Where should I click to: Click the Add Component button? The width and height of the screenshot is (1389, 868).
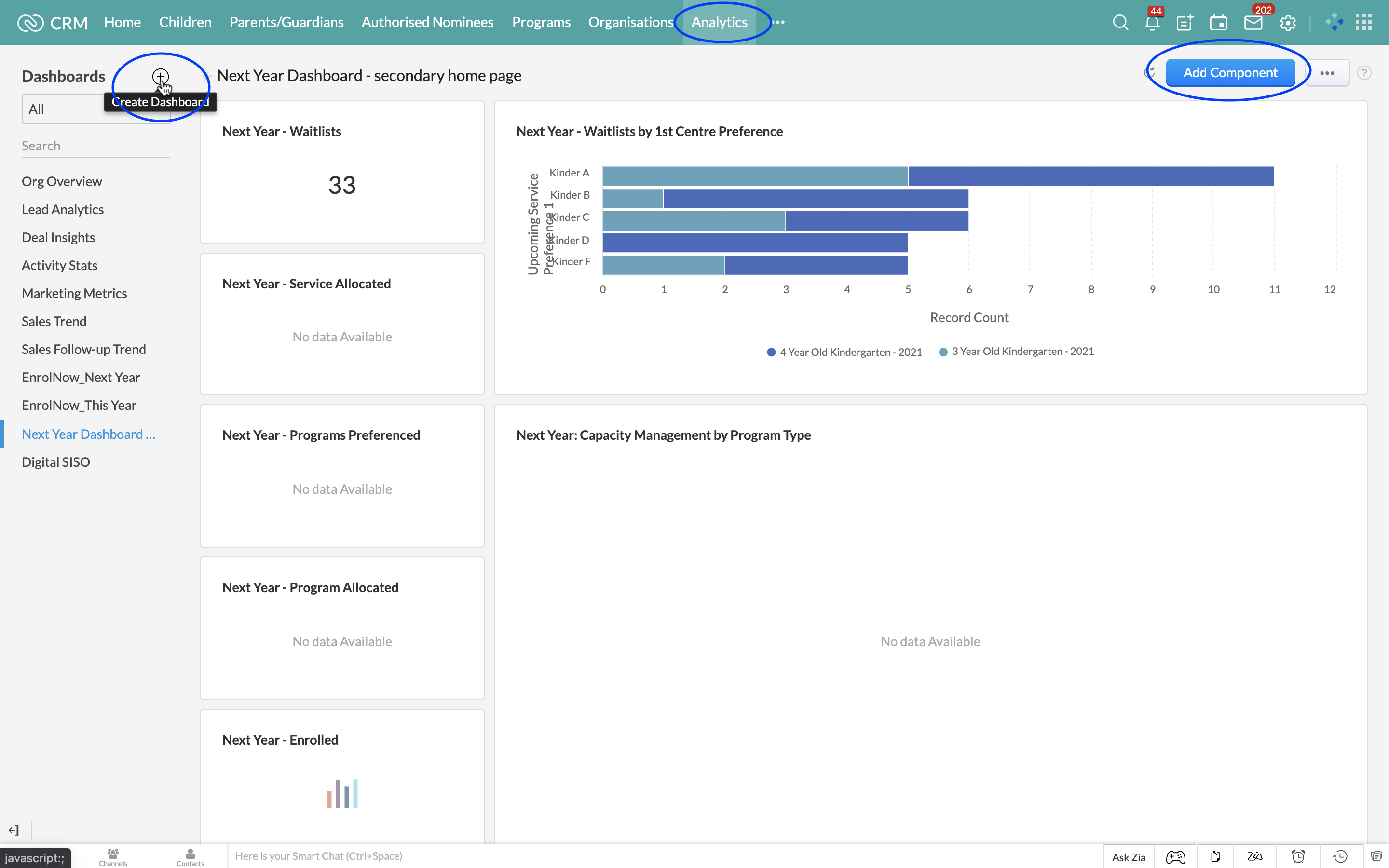click(1230, 73)
